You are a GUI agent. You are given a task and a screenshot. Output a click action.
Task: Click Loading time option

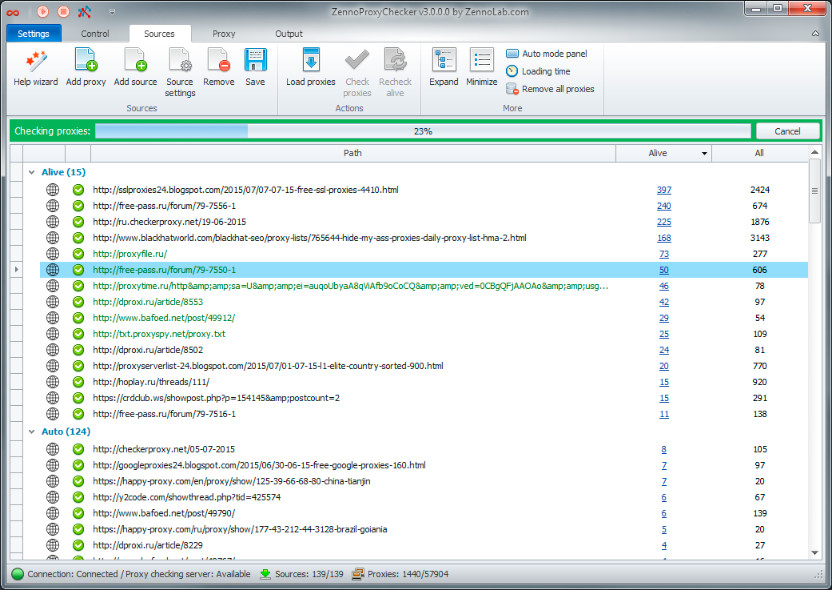tap(538, 71)
